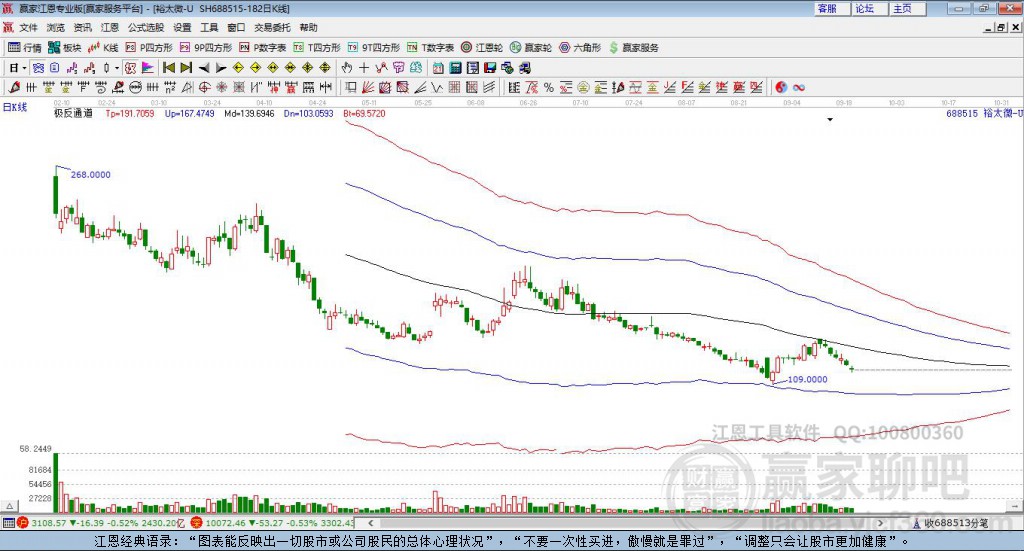Viewport: 1024px width, 551px height.
Task: Click the 268.0000 high price label
Action: 91,174
